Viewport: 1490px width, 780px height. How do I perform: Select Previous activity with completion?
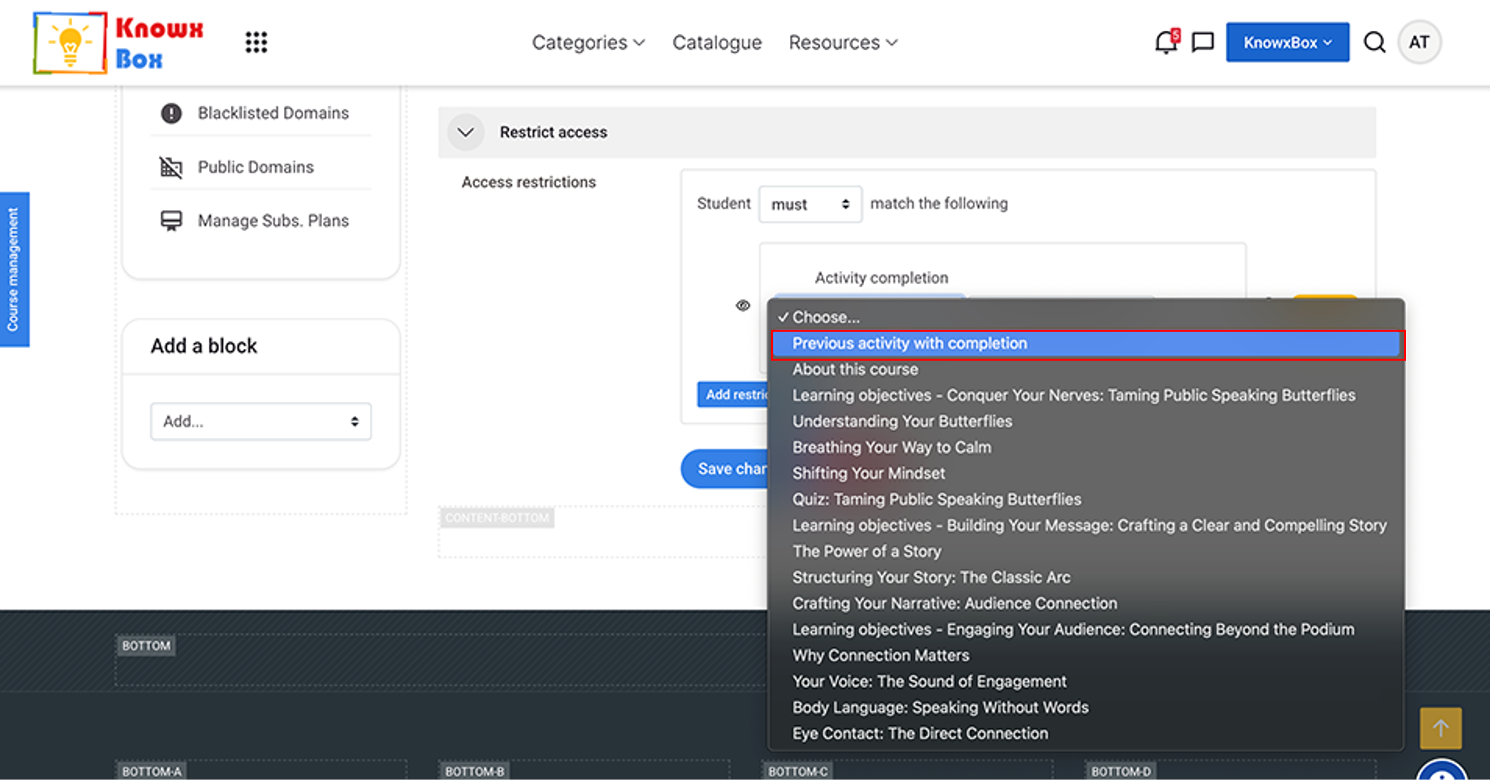coord(1086,344)
